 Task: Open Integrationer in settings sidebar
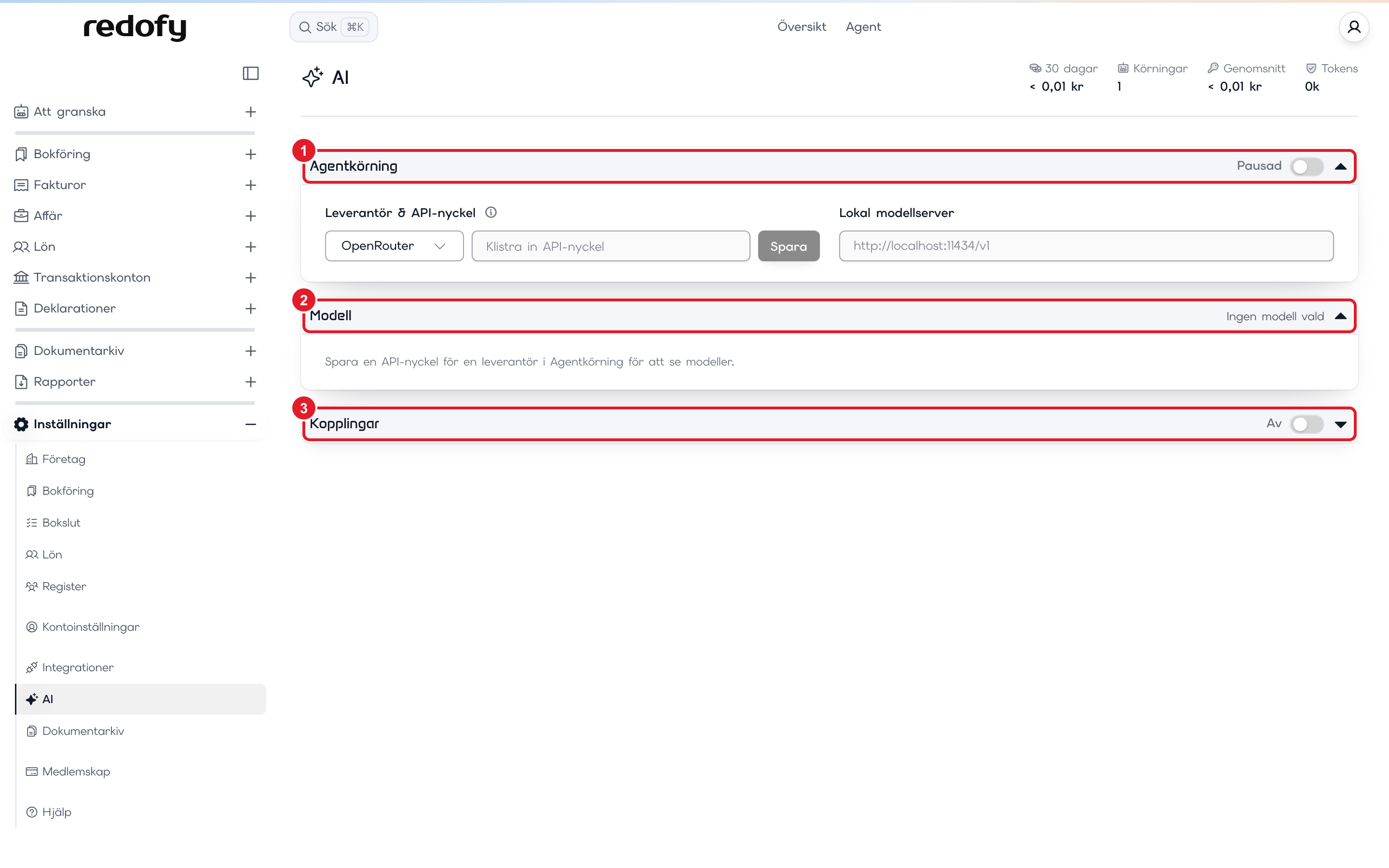point(78,668)
